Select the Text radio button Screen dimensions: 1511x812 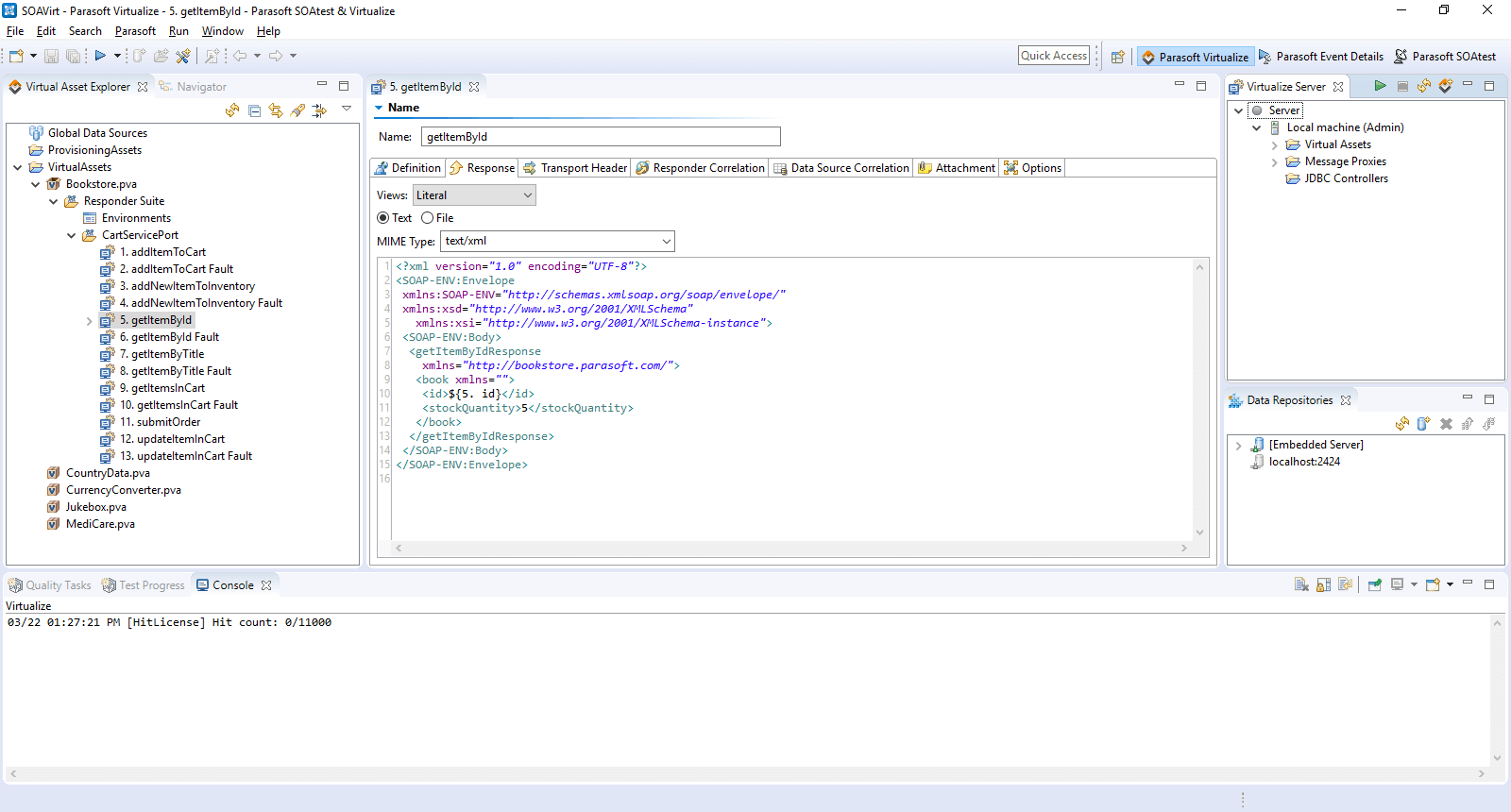383,218
